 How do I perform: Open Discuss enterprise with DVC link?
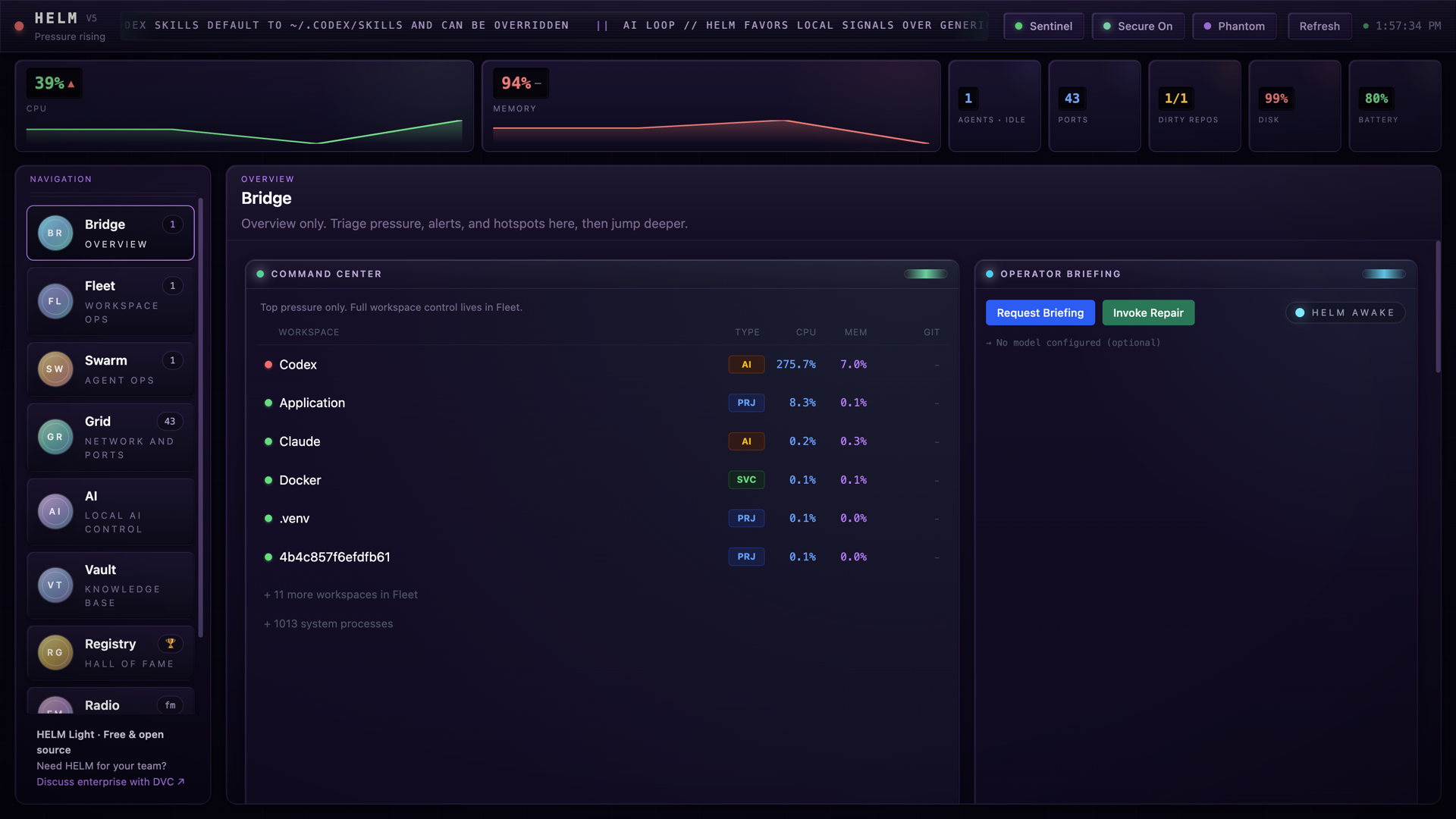click(x=111, y=782)
